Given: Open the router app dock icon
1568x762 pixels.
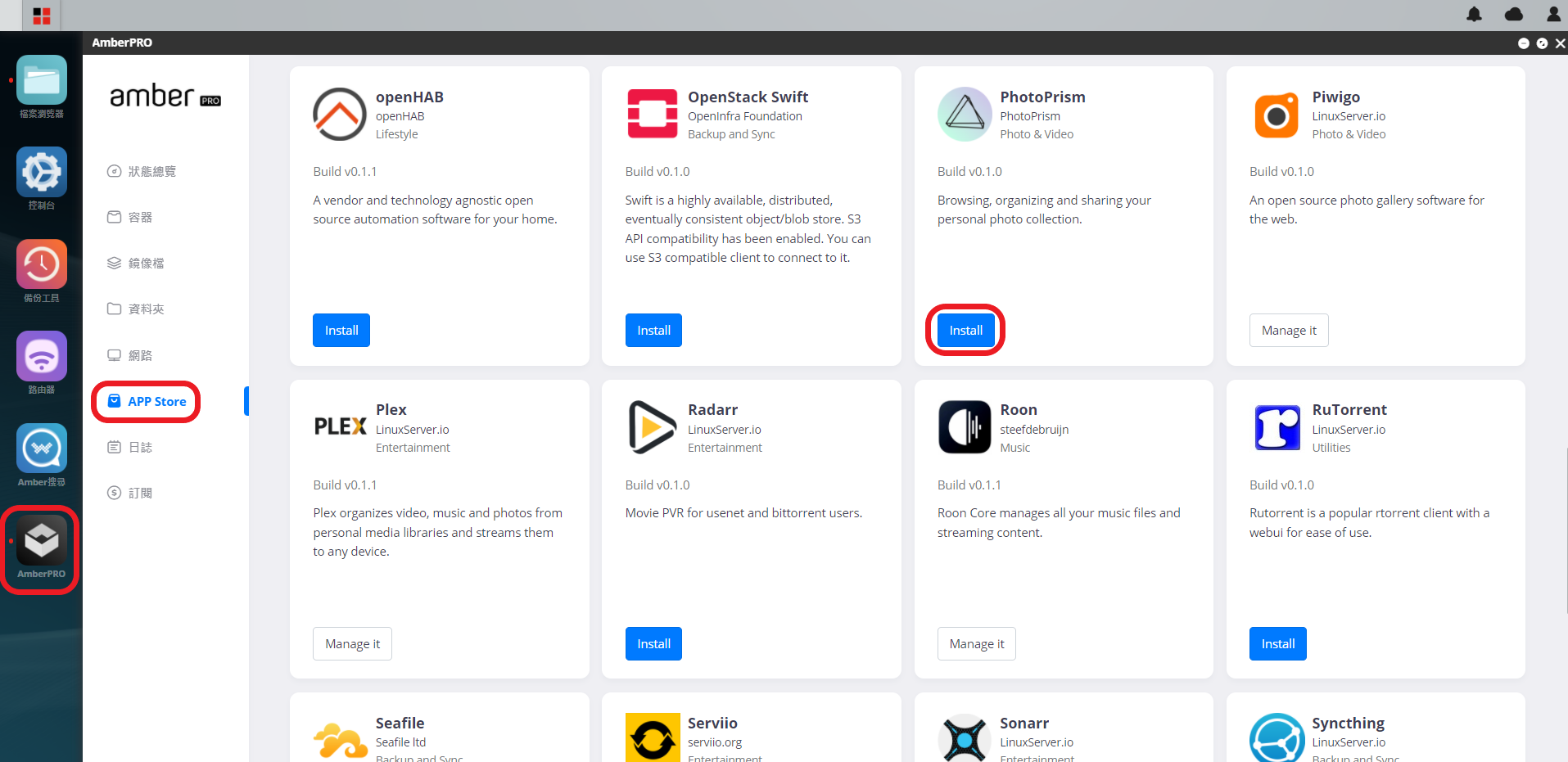Looking at the screenshot, I should tap(42, 356).
